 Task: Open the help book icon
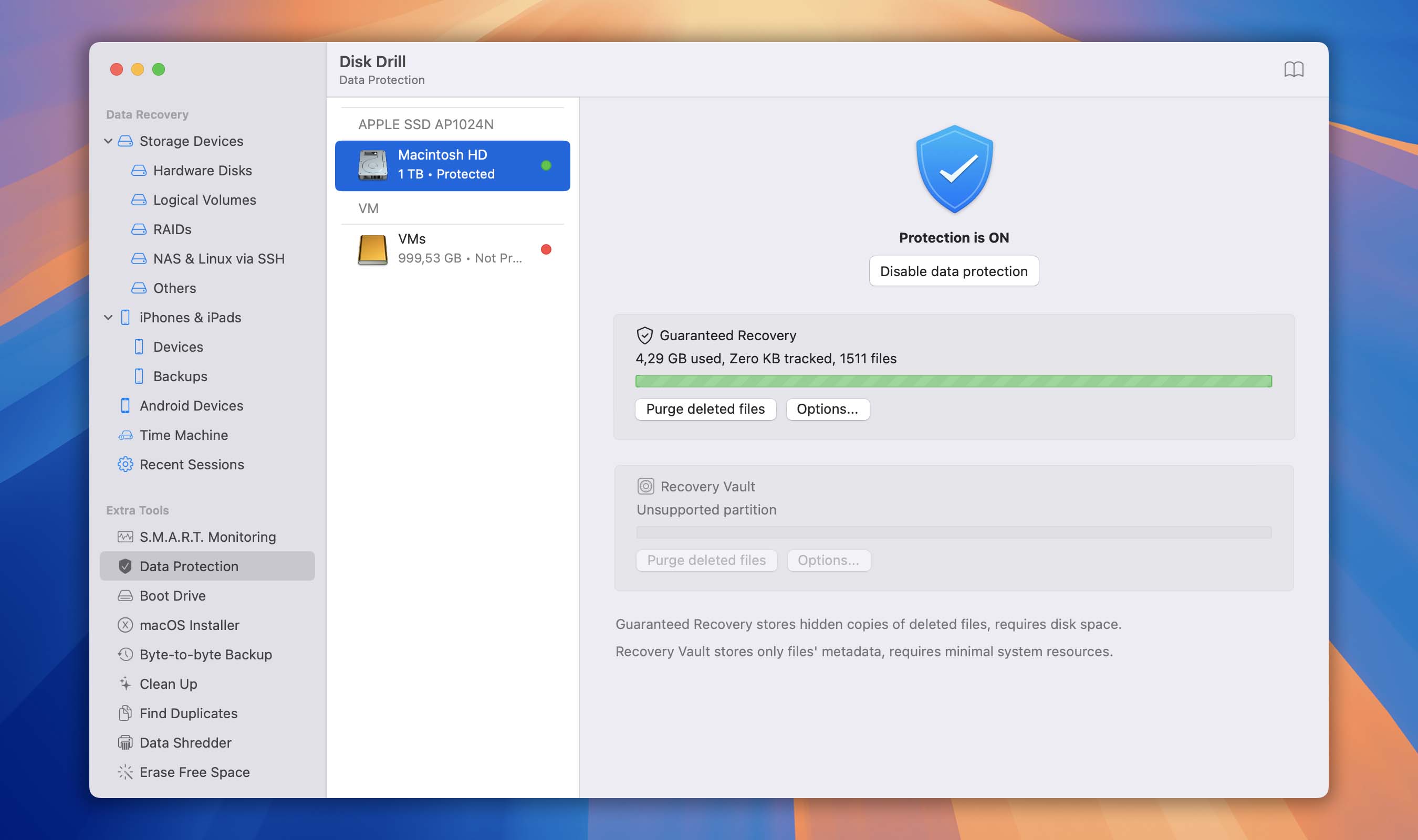[1294, 69]
